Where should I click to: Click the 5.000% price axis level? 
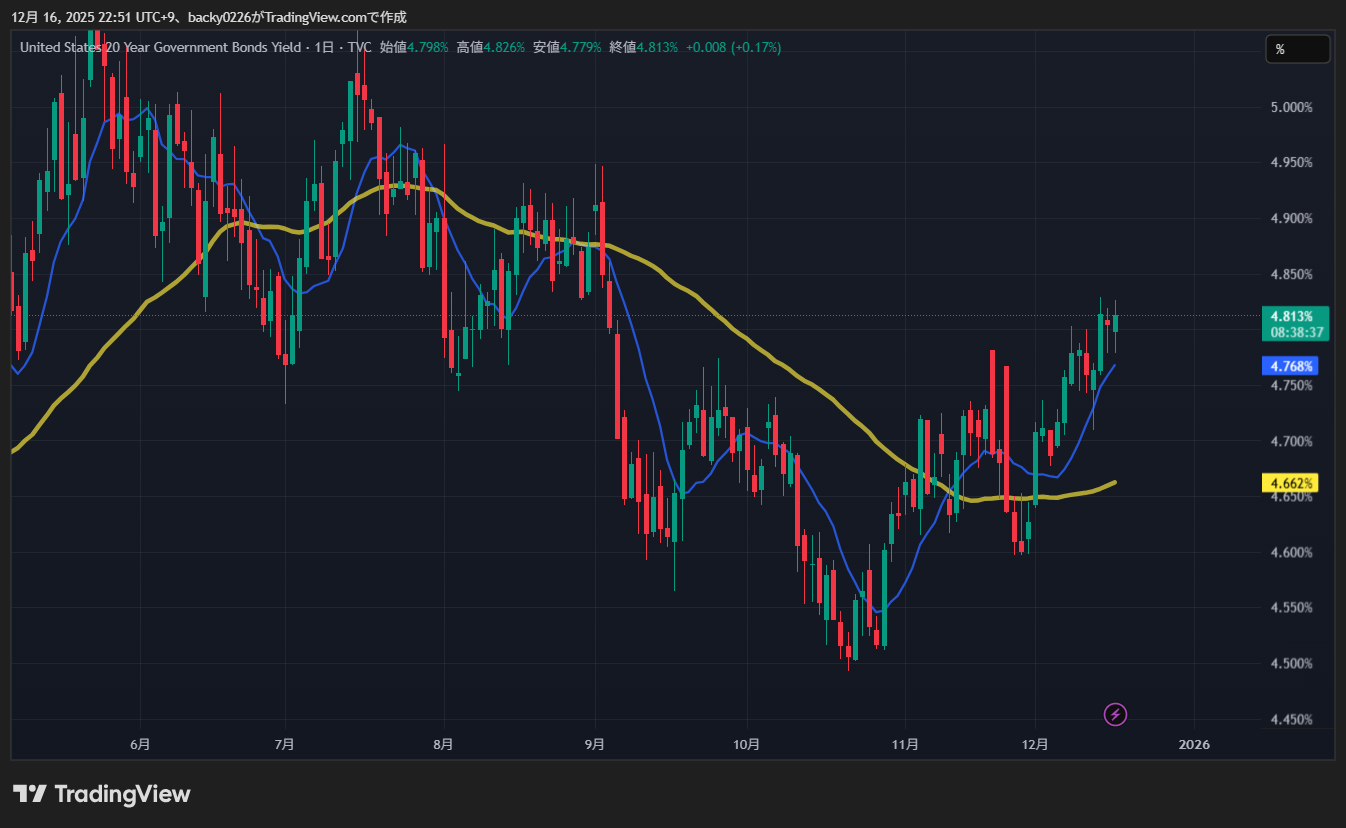pyautogui.click(x=1291, y=107)
